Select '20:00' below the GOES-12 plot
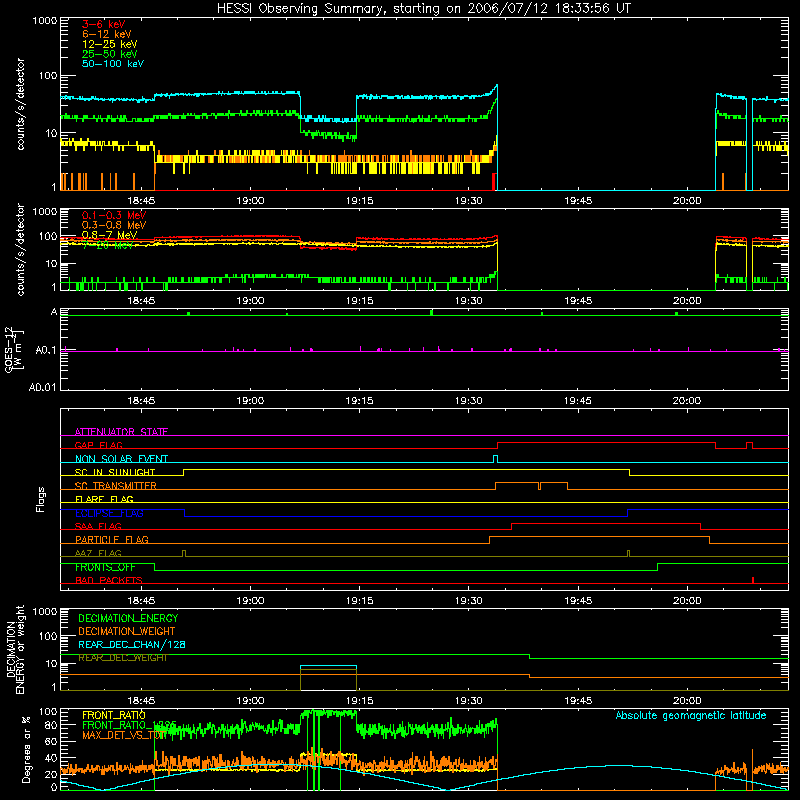Image resolution: width=800 pixels, height=800 pixels. (x=687, y=401)
